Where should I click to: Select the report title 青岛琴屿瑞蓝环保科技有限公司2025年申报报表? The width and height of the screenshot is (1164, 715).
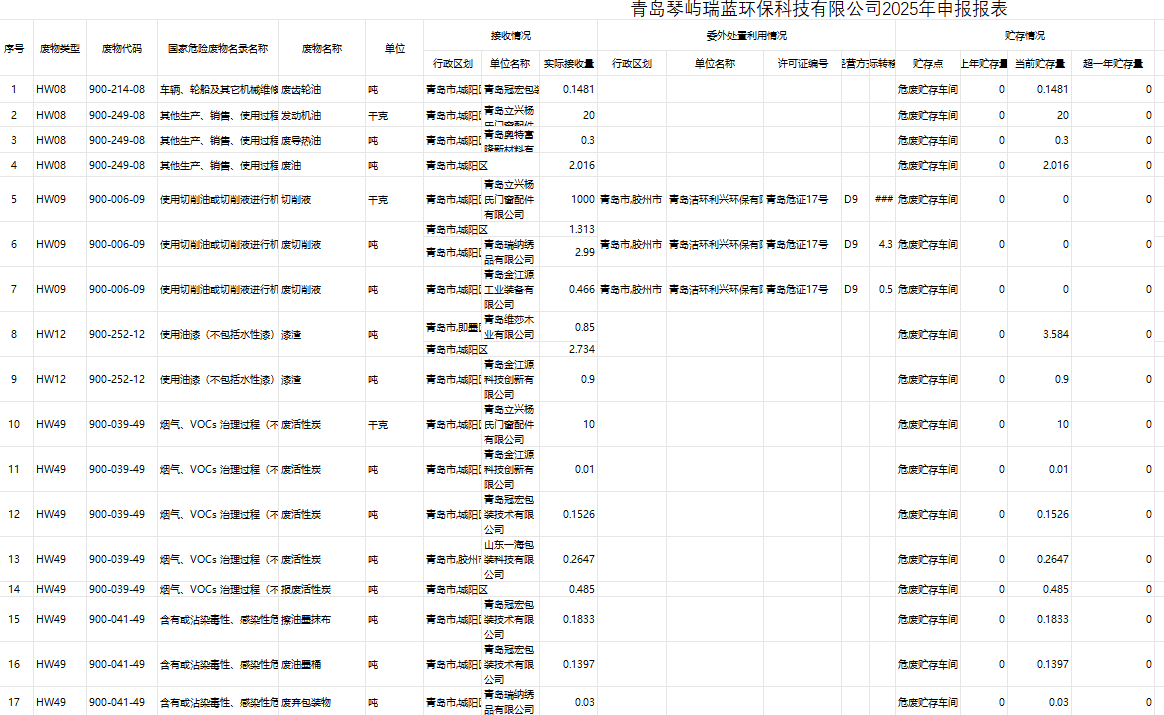(x=819, y=9)
